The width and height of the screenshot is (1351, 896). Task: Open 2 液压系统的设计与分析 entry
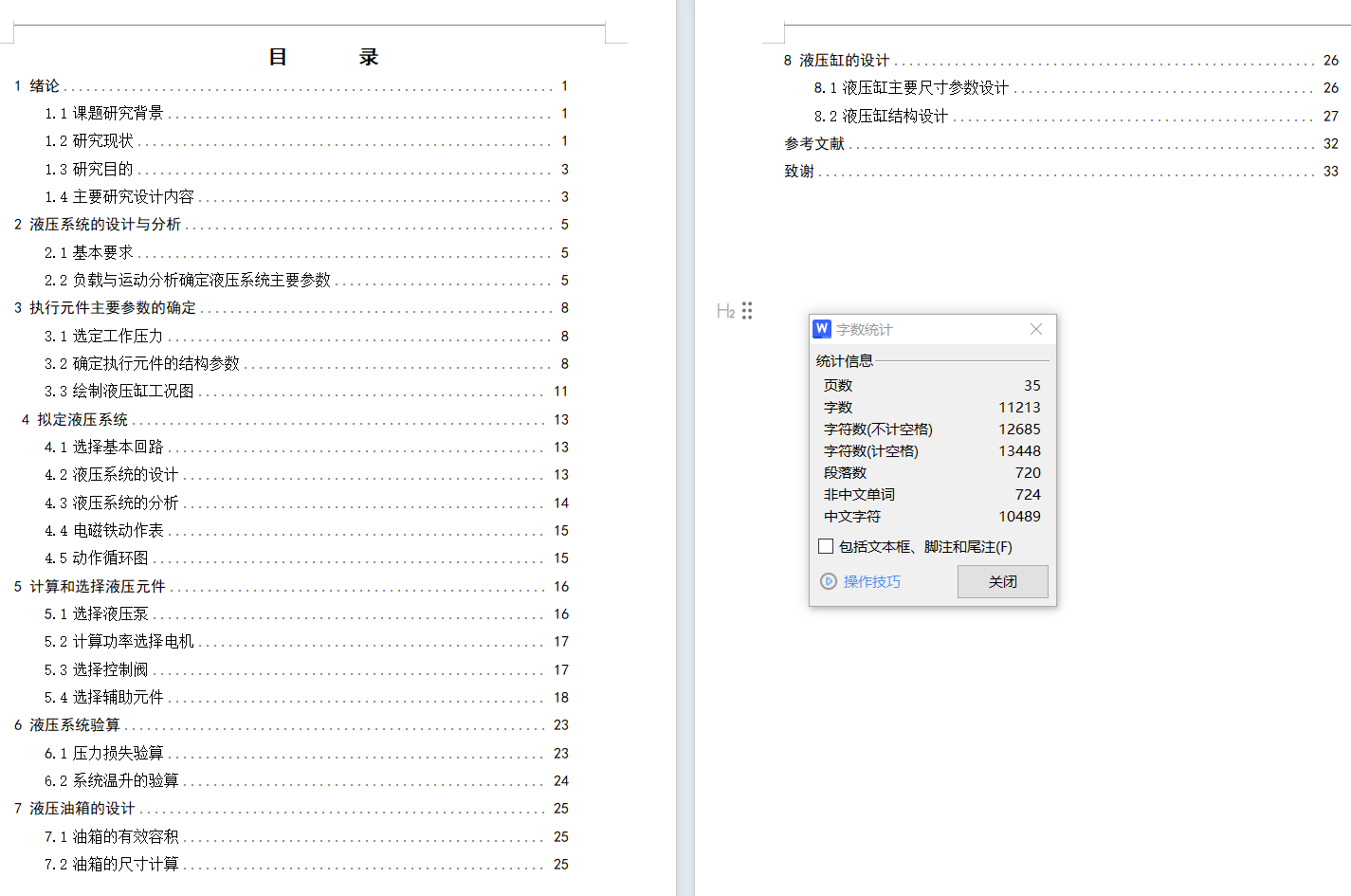pyautogui.click(x=291, y=224)
